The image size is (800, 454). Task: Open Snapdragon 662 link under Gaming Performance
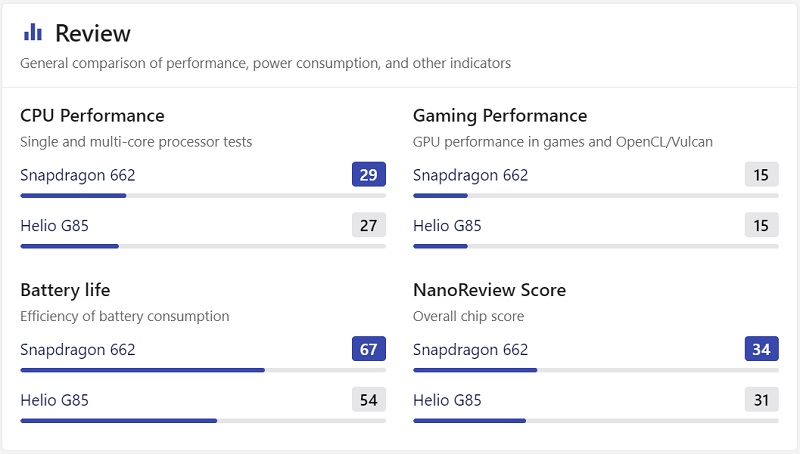(x=470, y=175)
